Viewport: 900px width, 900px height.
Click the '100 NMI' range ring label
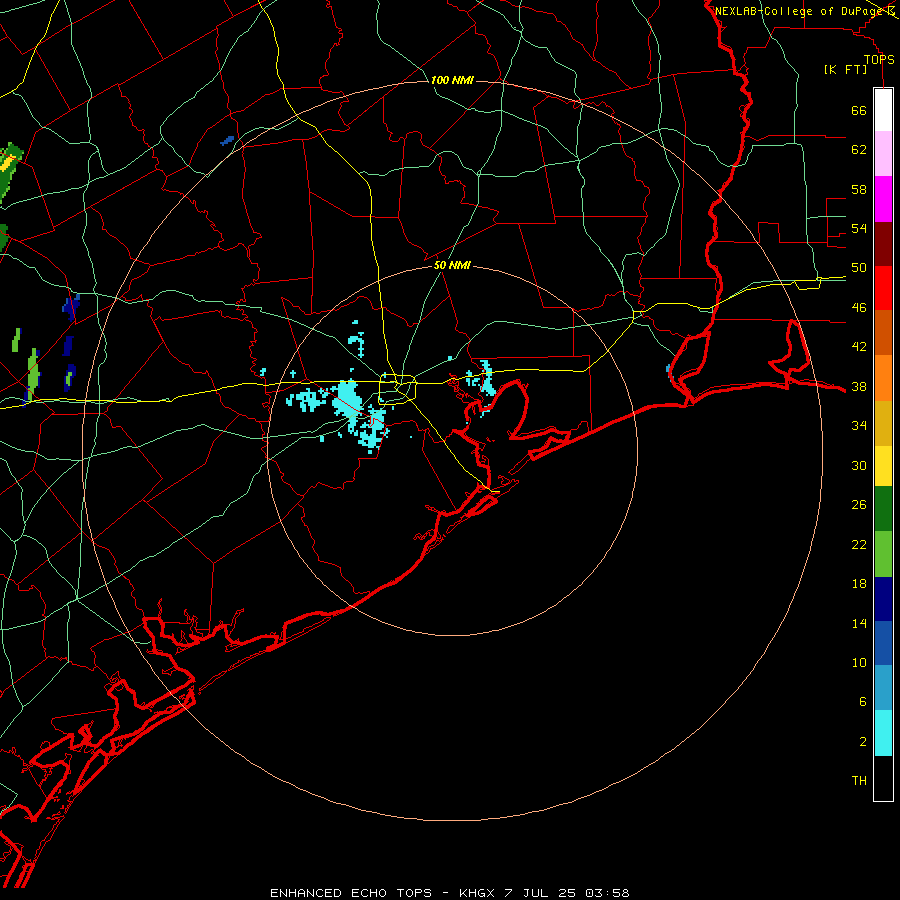tap(452, 80)
